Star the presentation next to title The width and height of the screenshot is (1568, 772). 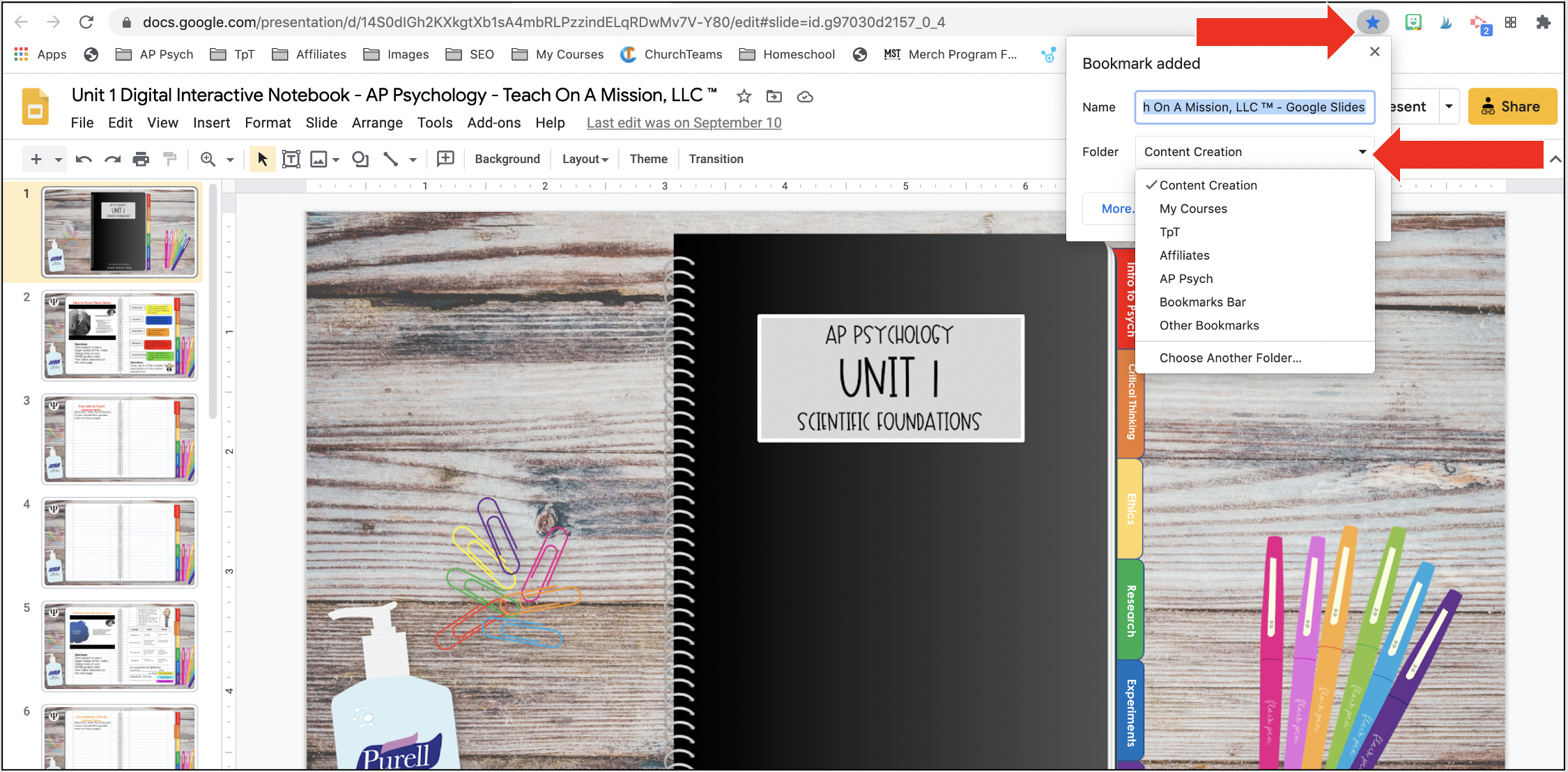point(744,96)
